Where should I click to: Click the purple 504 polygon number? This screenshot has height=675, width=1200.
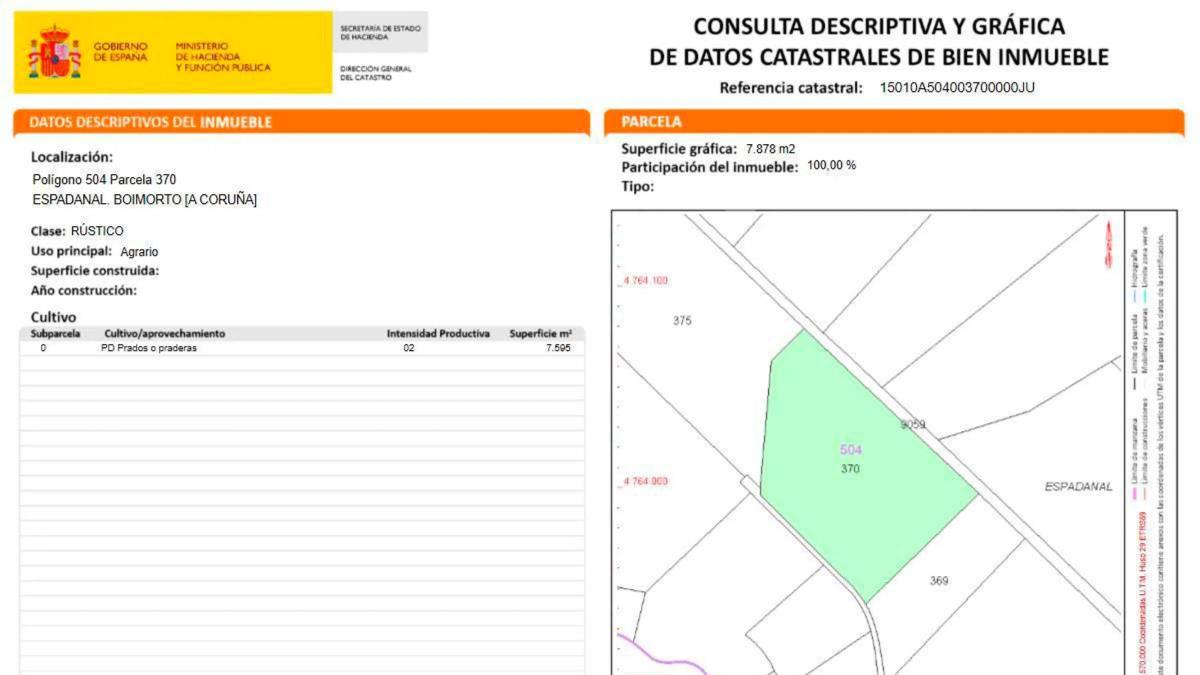pyautogui.click(x=850, y=450)
